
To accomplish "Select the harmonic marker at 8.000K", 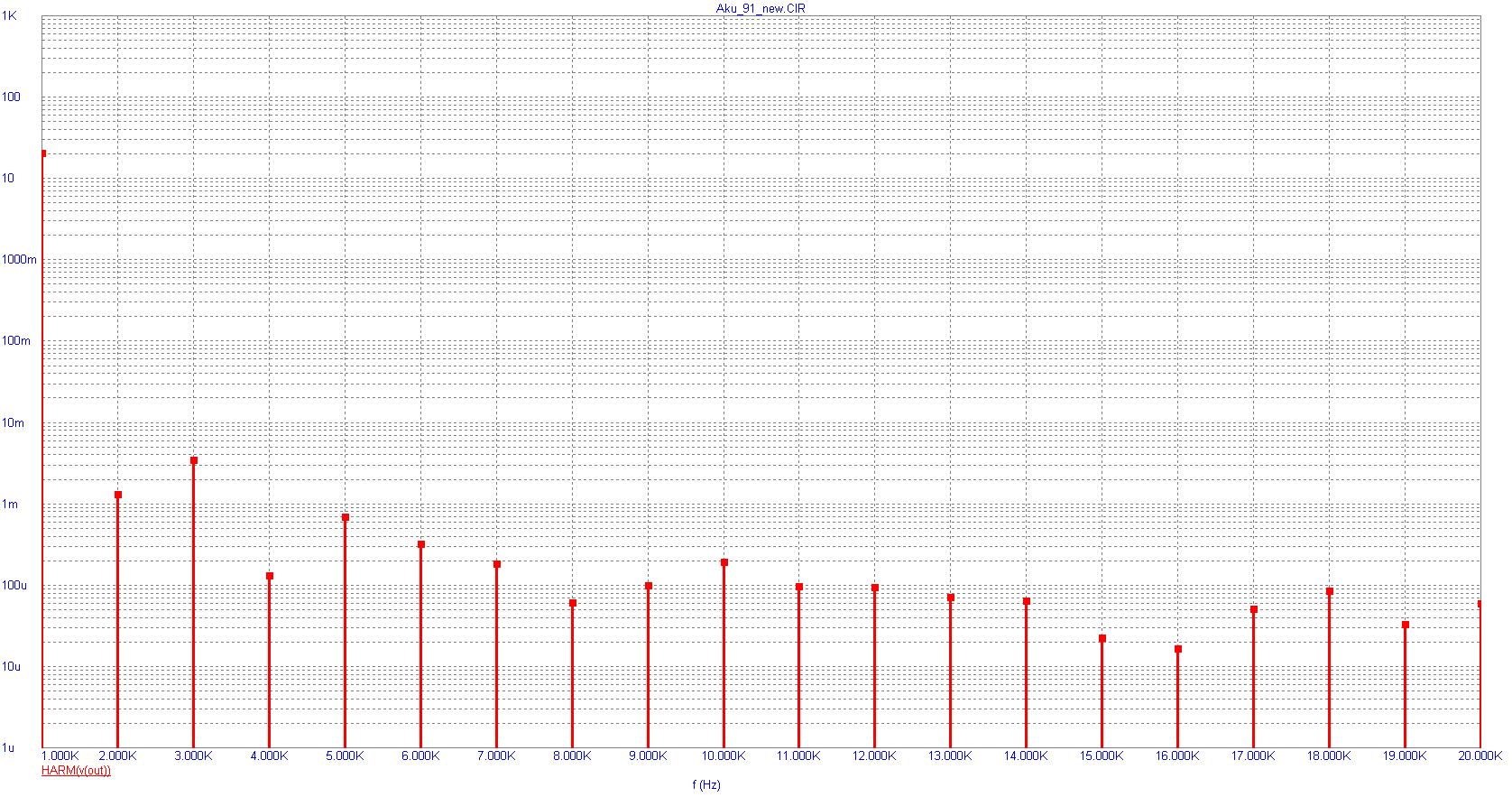I will [573, 603].
